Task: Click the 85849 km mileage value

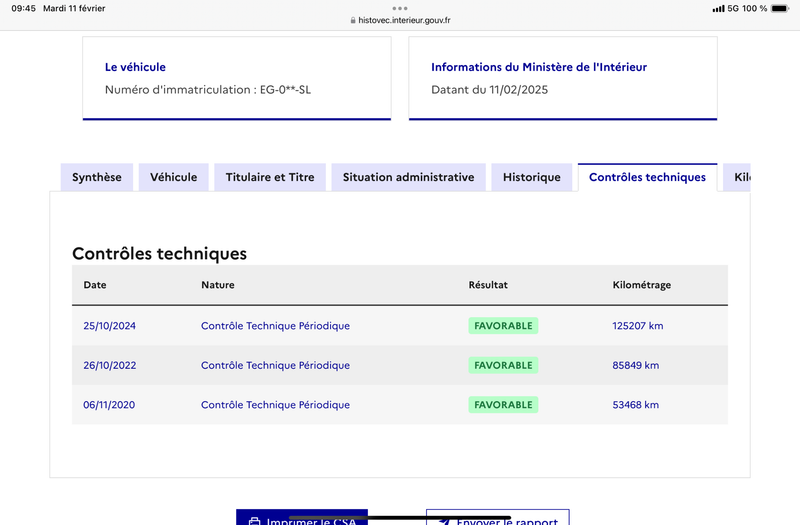Action: 636,365
